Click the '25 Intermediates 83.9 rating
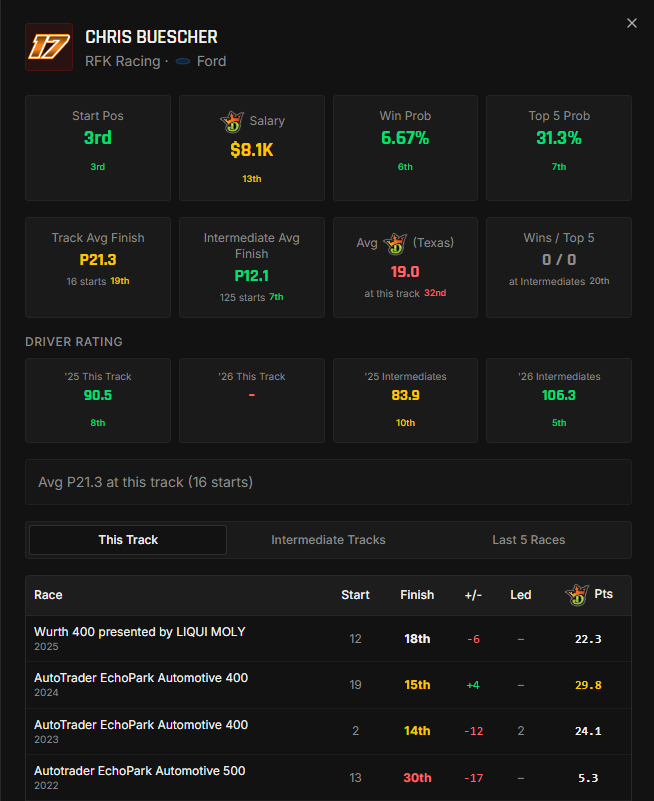654x801 pixels. [x=405, y=395]
